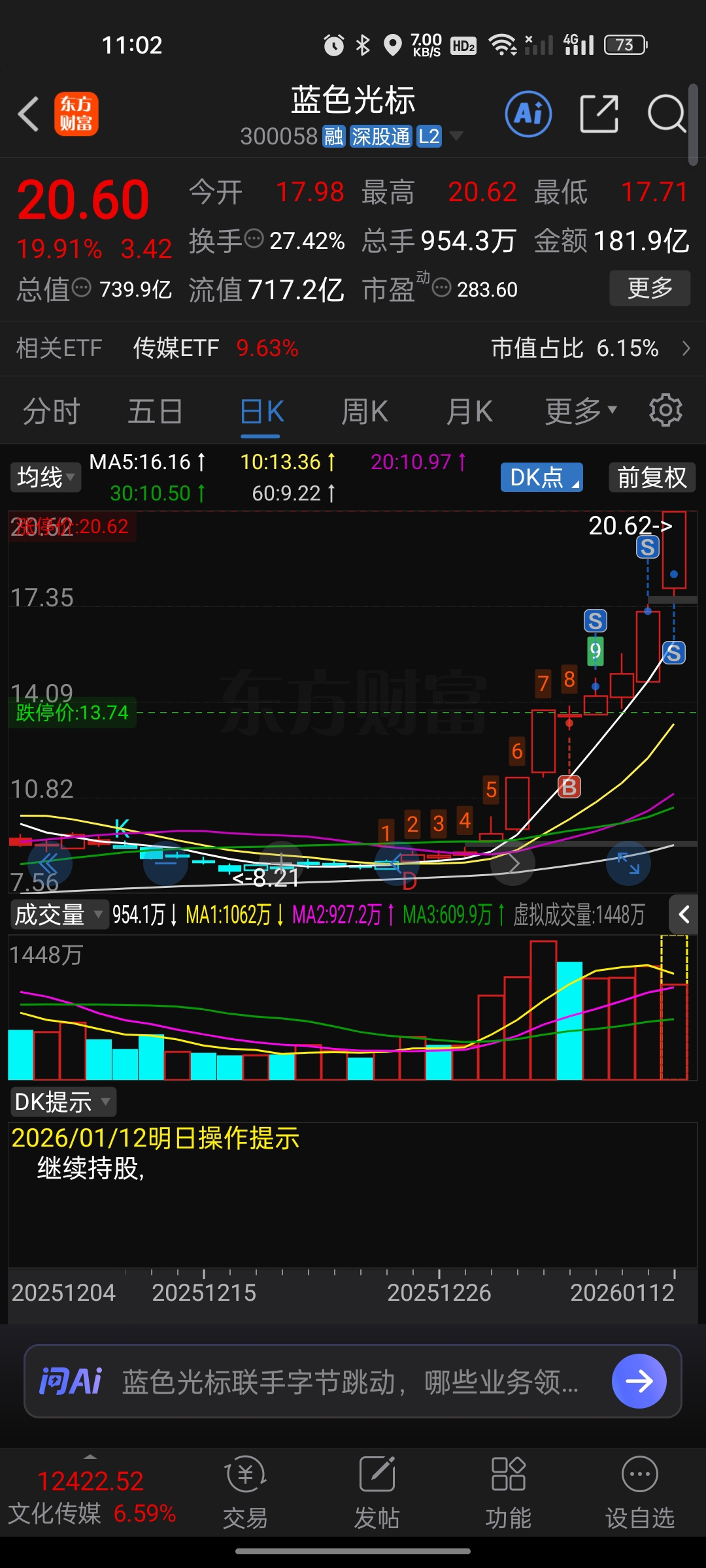Image resolution: width=706 pixels, height=1568 pixels.
Task: Tap the system battery indicator
Action: click(626, 44)
